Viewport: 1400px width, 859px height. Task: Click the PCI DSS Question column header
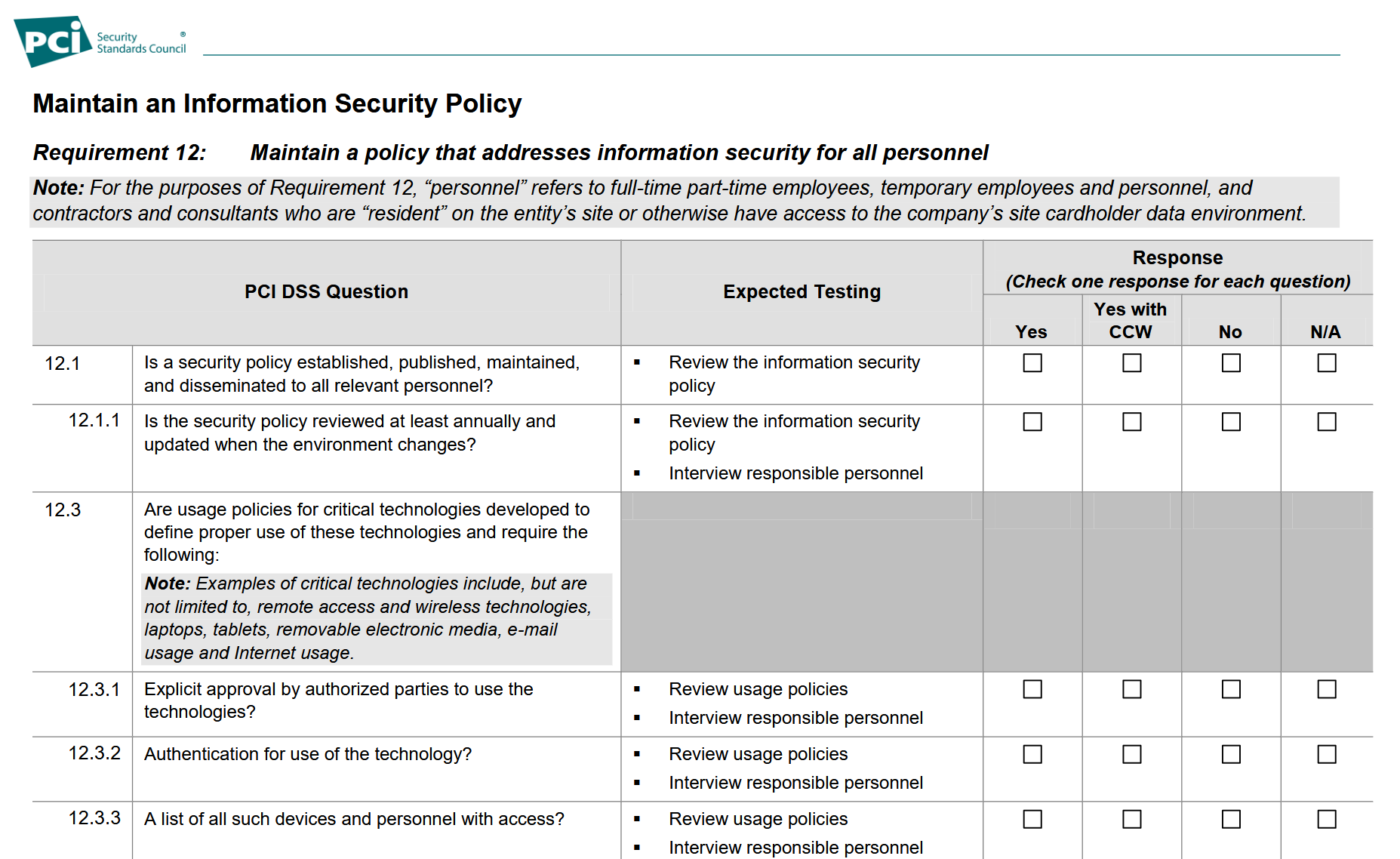pyautogui.click(x=326, y=292)
